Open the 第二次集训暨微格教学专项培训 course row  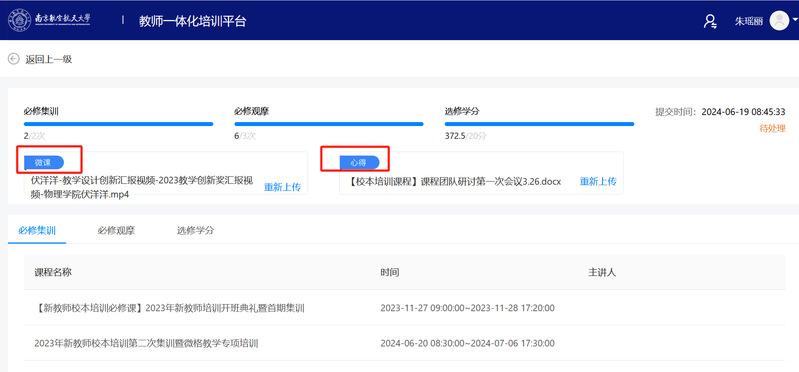[405, 343]
